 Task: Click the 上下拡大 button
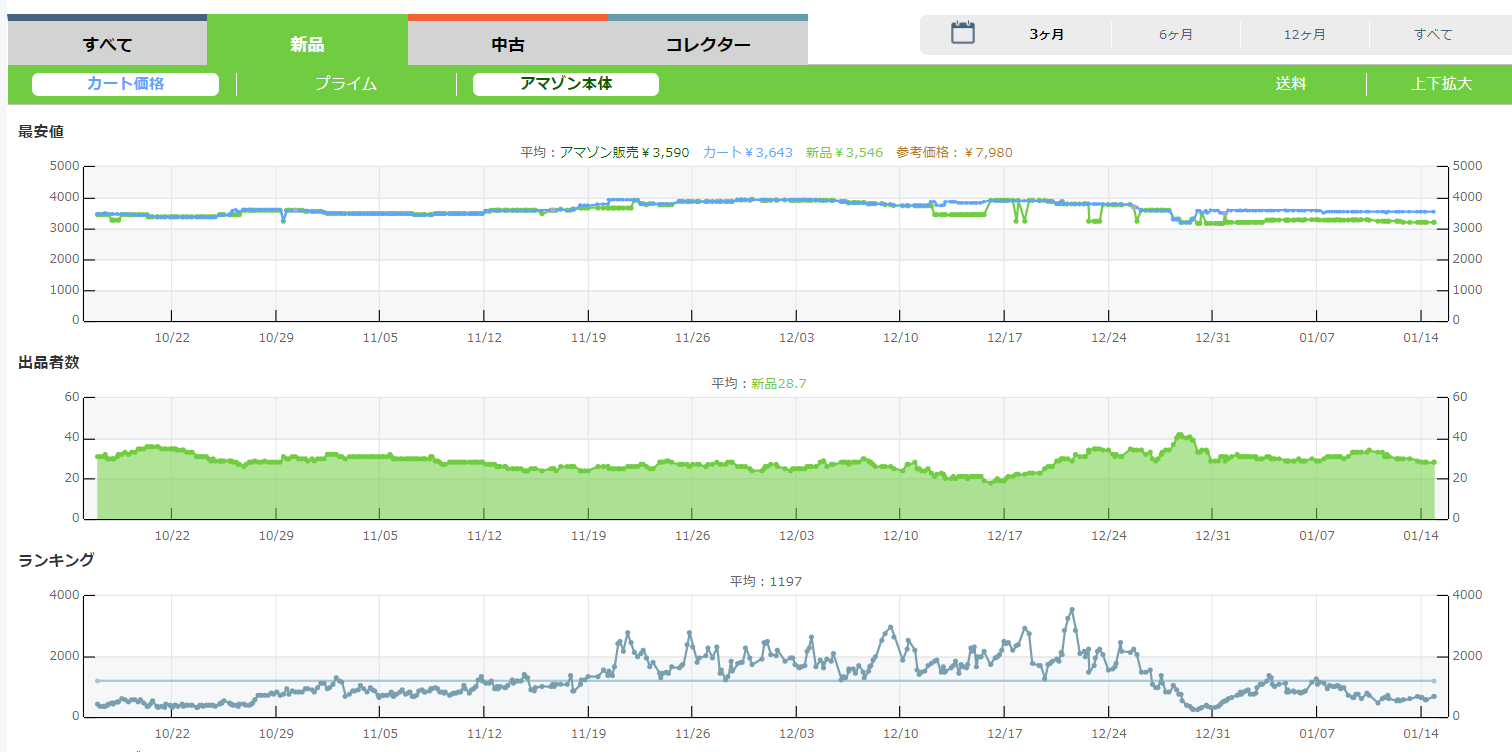1441,84
